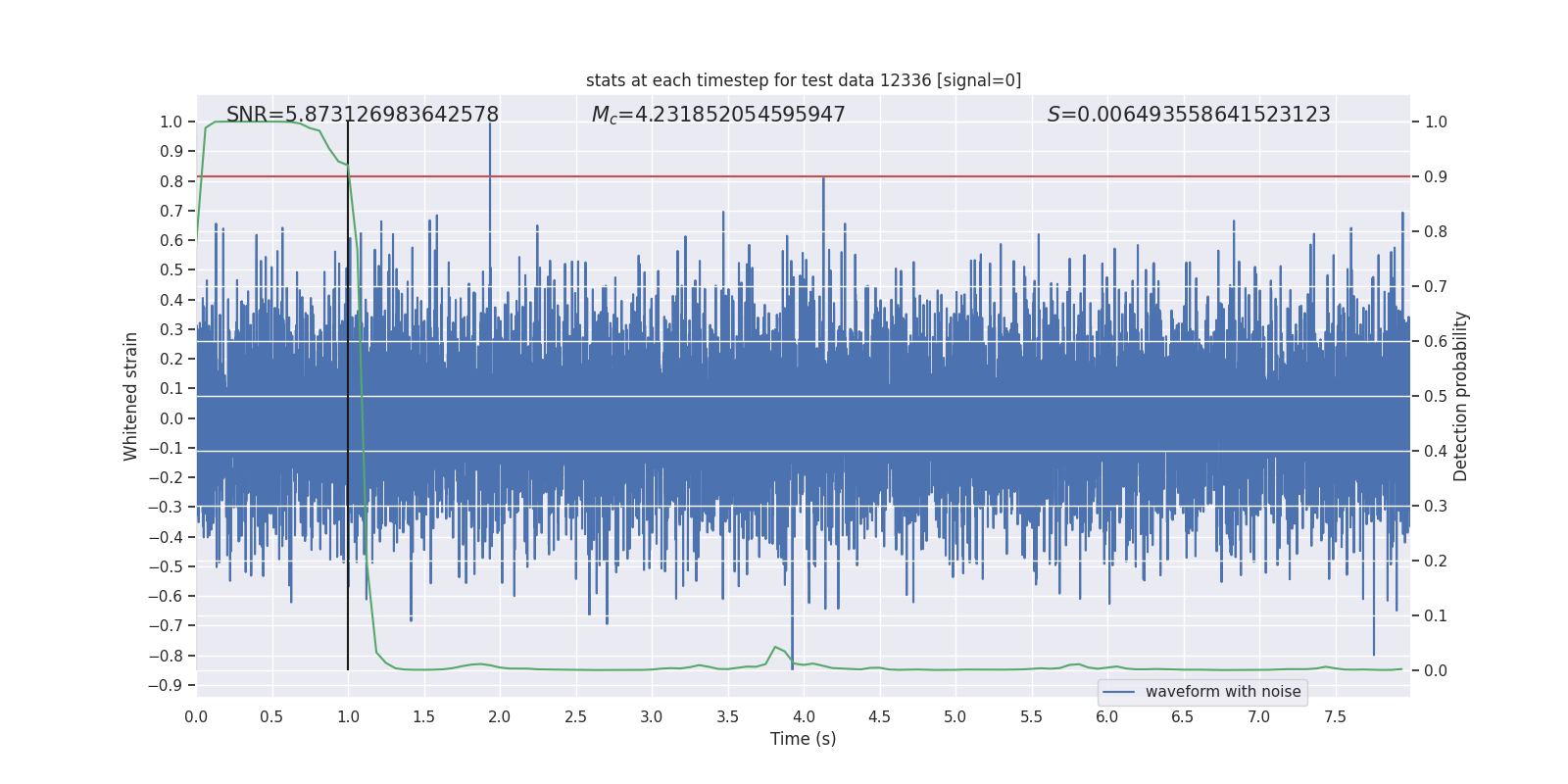Click the 'waveform with noise' legend label
The image size is (1568, 784).
tap(1222, 692)
